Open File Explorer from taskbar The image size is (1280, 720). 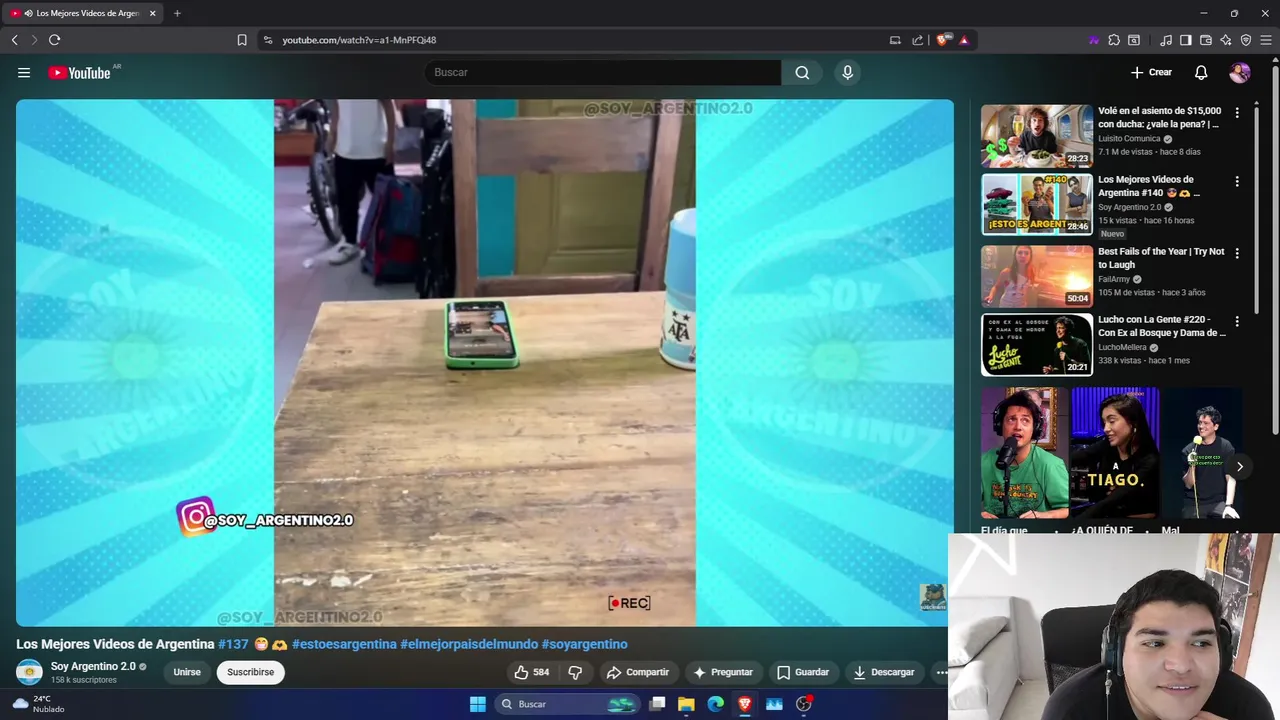(x=686, y=704)
